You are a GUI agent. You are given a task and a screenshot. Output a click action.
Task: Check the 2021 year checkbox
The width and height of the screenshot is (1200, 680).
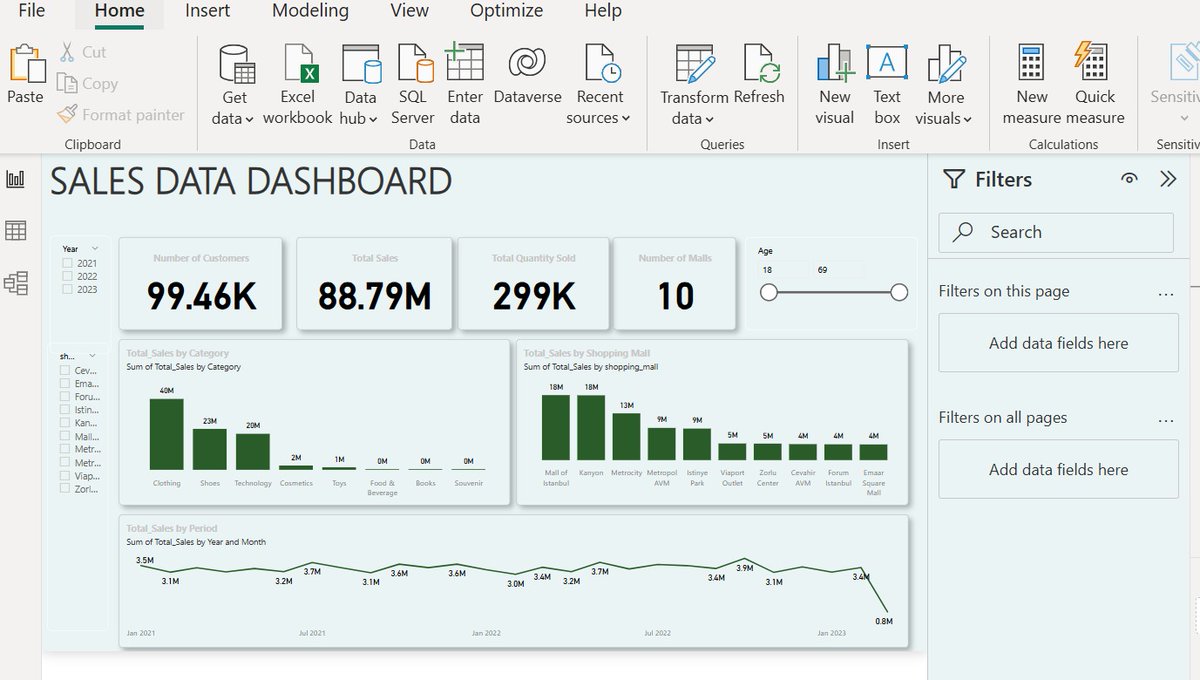pos(68,263)
